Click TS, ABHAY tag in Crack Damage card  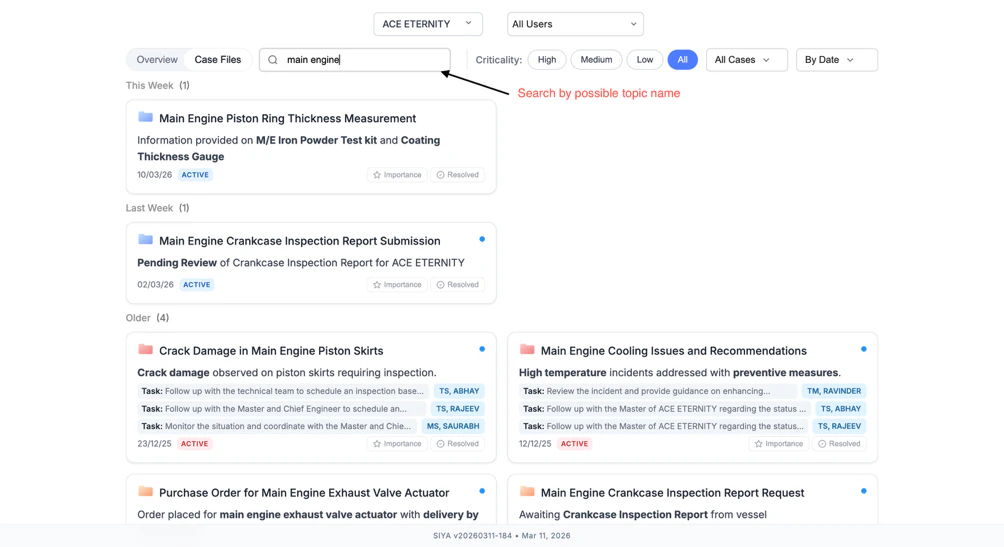coord(459,391)
